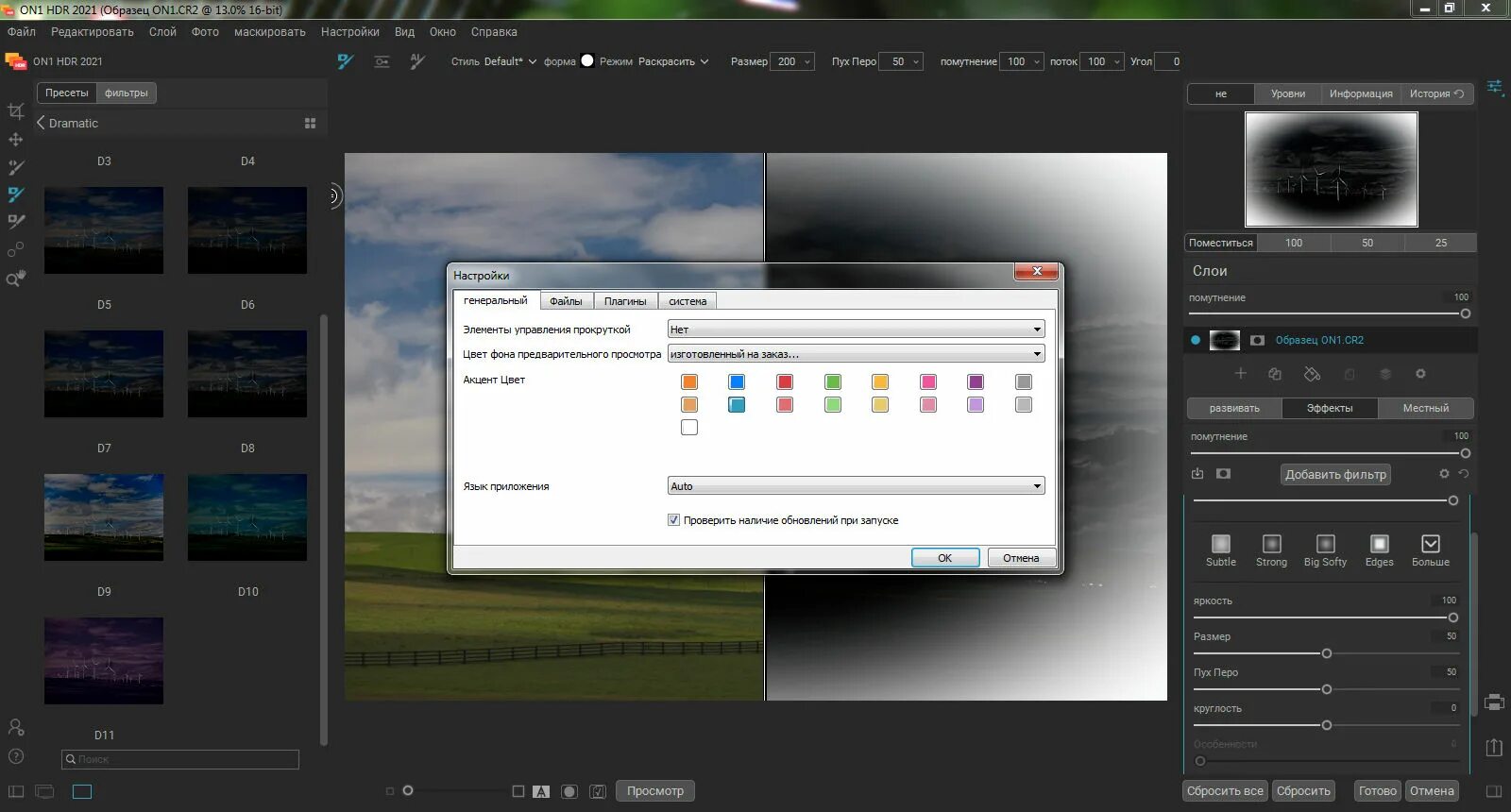Toggle right panel visibility icon bottom-right
1511x812 pixels.
[x=1494, y=791]
